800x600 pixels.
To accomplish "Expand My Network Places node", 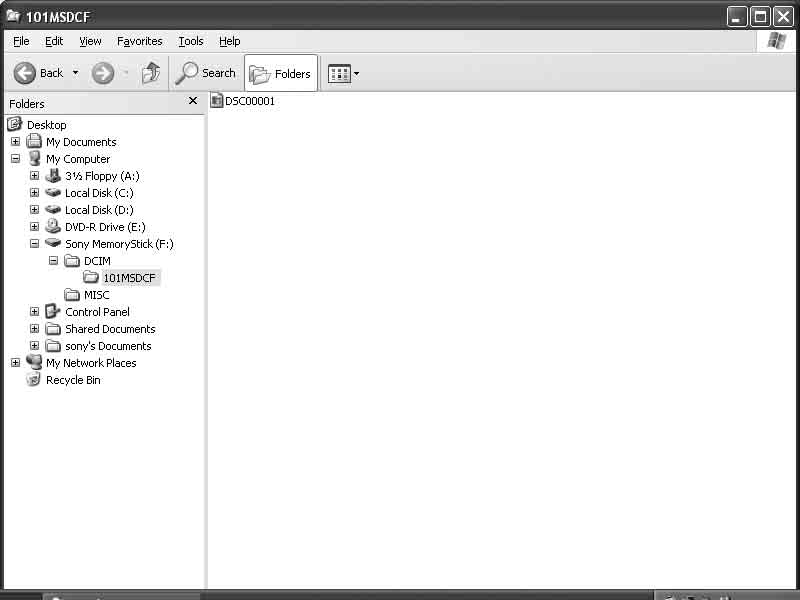I will tap(15, 363).
